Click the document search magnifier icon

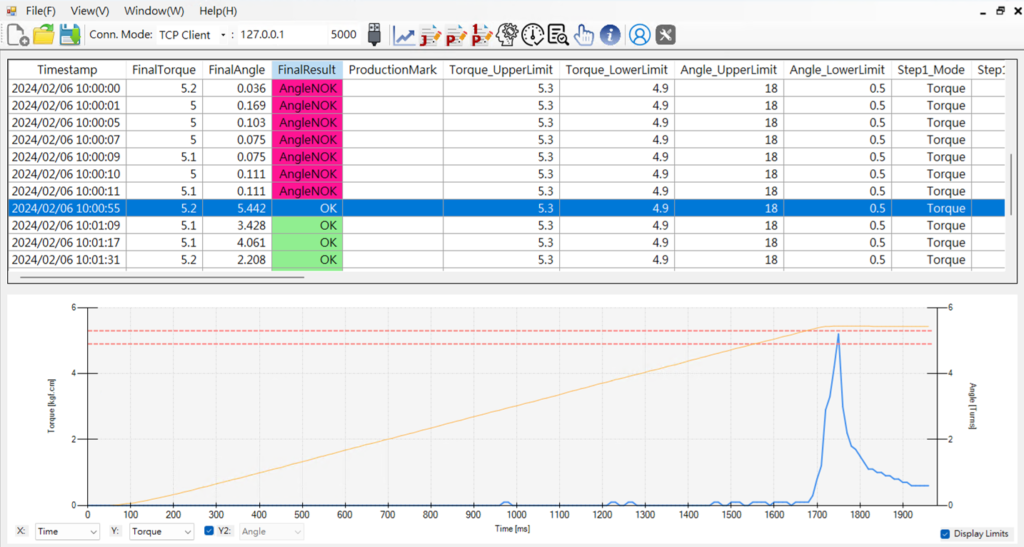(558, 35)
